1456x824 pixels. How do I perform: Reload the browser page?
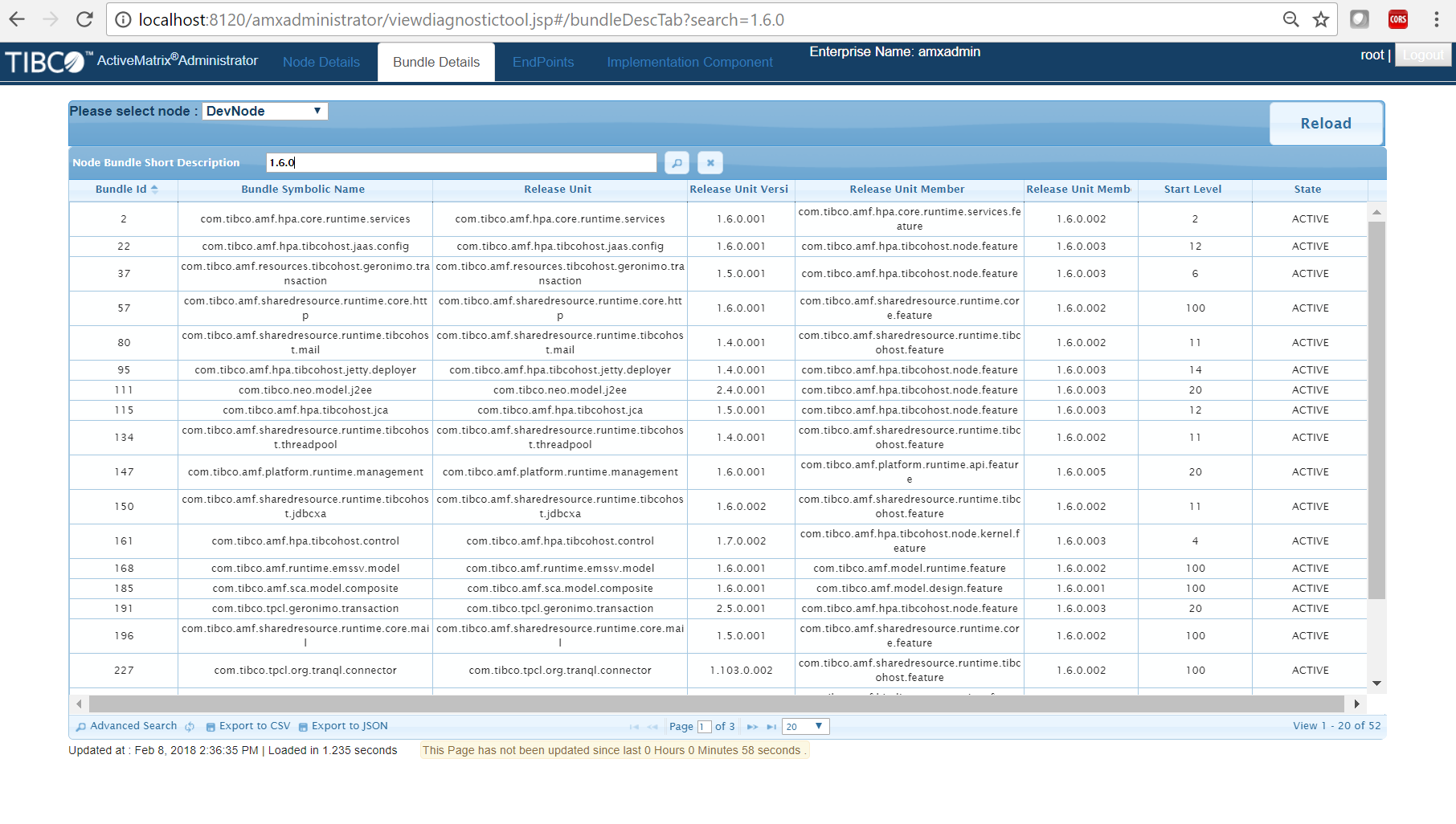tap(84, 19)
